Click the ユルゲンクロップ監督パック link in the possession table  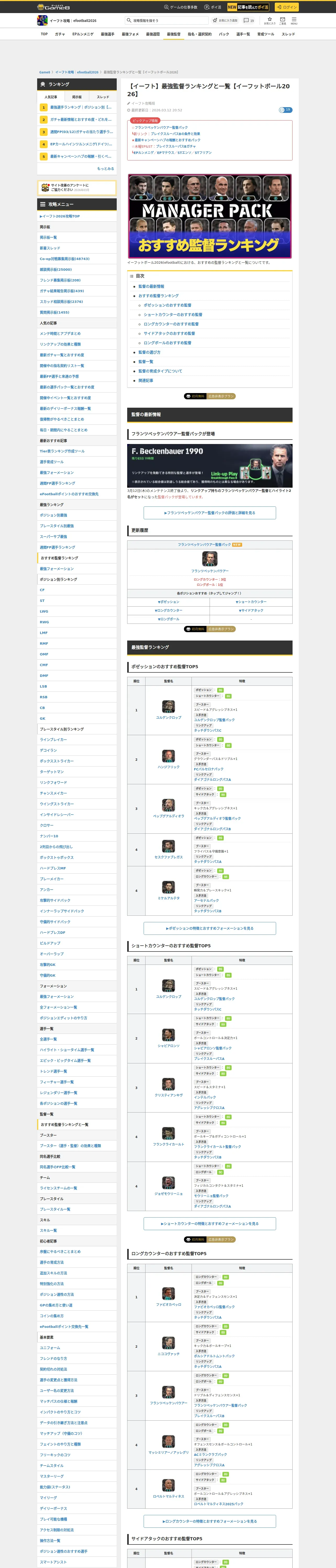point(214,720)
